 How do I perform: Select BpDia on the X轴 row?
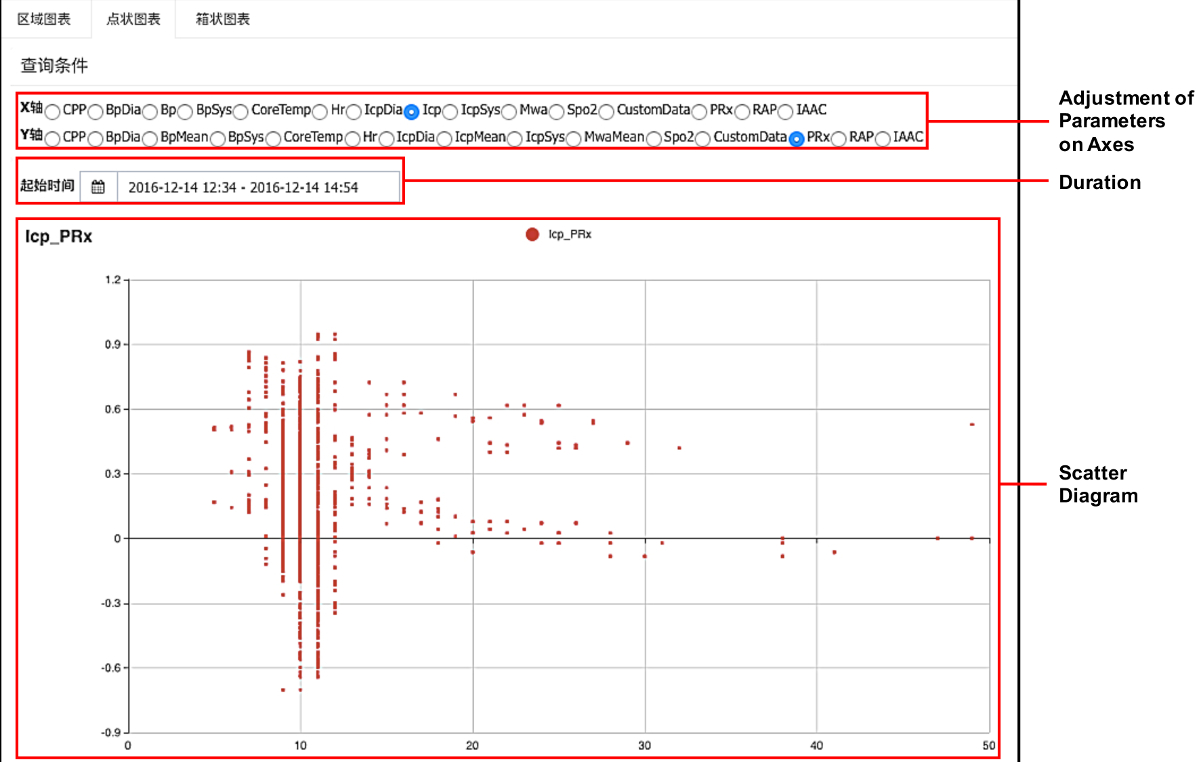95,111
